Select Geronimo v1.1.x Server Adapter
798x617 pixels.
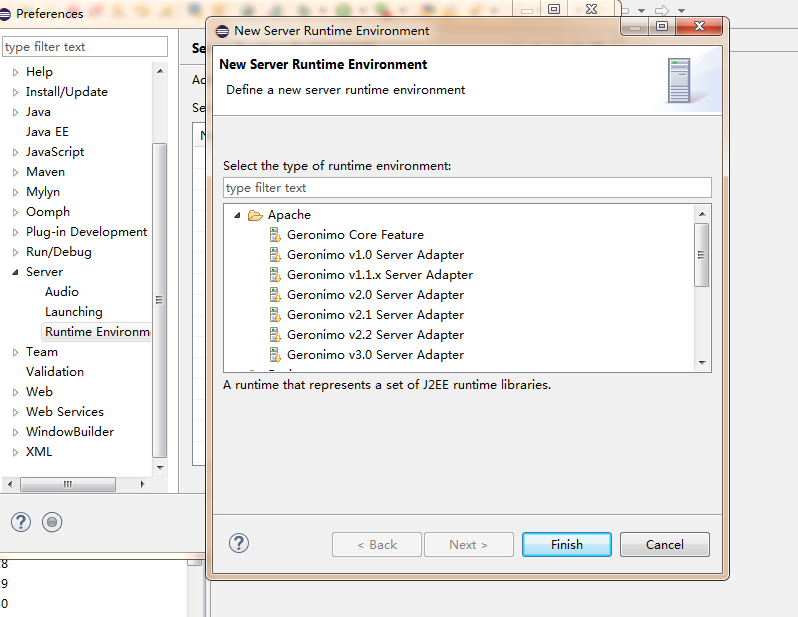point(380,275)
